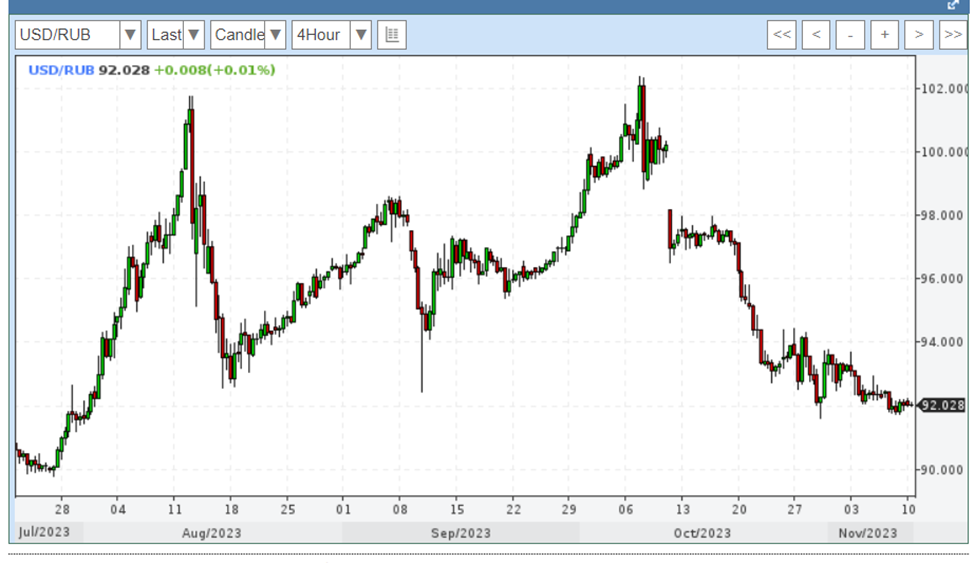The height and width of the screenshot is (563, 974).
Task: Click the 20 date tick on time axis
Action: coord(739,510)
